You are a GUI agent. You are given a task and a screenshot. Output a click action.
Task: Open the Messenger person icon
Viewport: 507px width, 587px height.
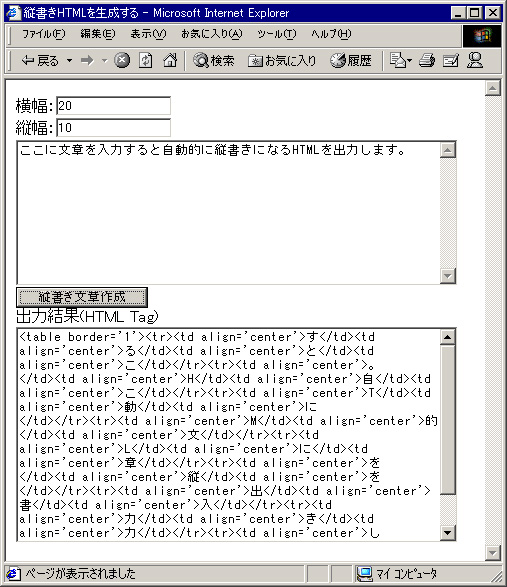[x=475, y=60]
